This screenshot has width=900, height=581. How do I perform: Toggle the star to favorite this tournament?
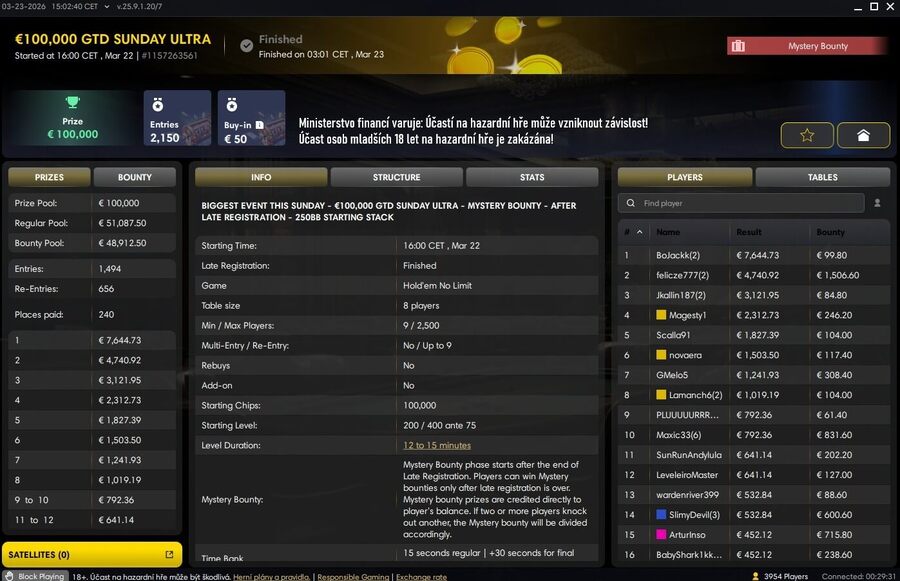tap(807, 134)
